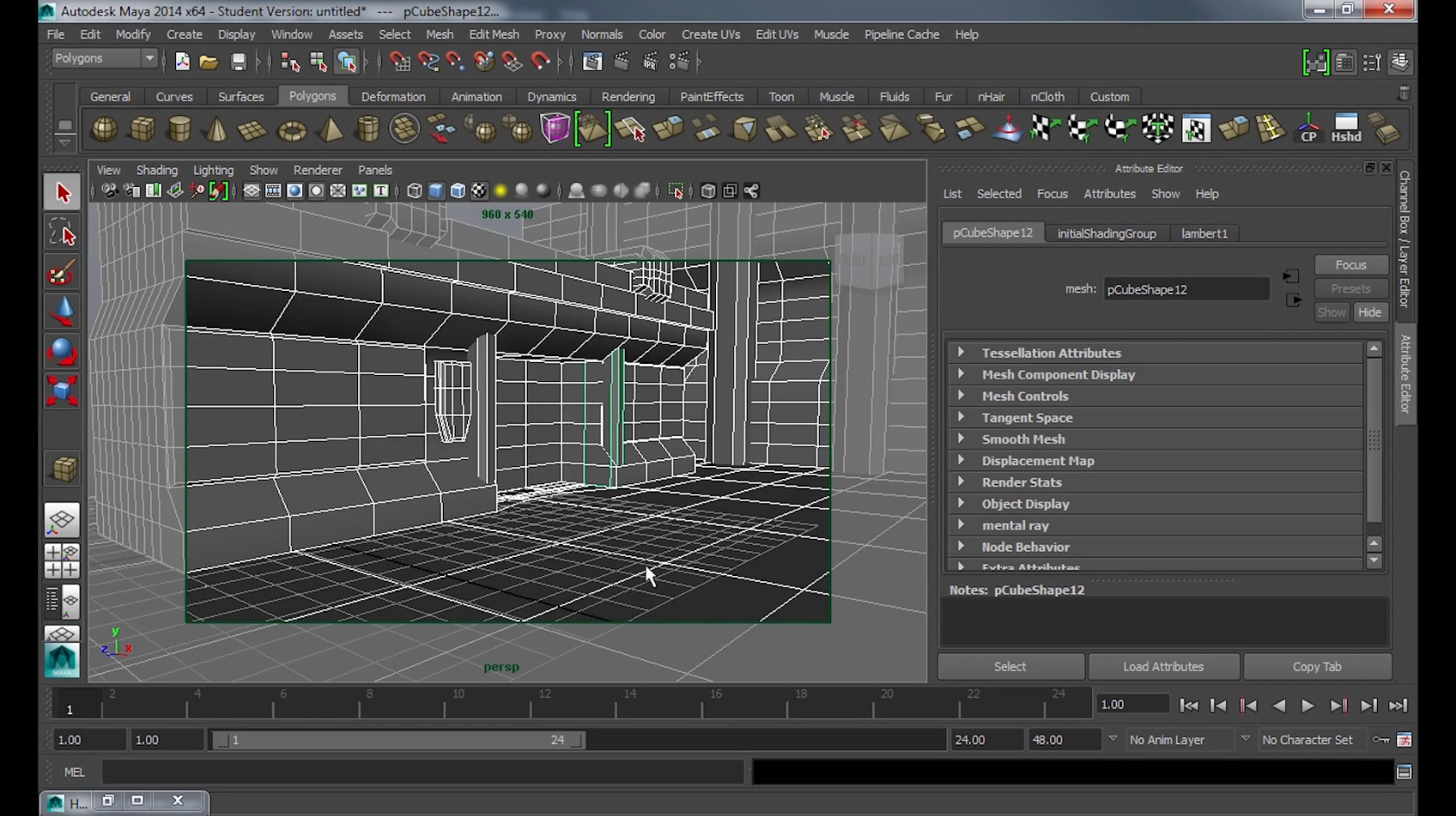Click the time range slider bar
The image size is (1456, 816).
pos(399,740)
